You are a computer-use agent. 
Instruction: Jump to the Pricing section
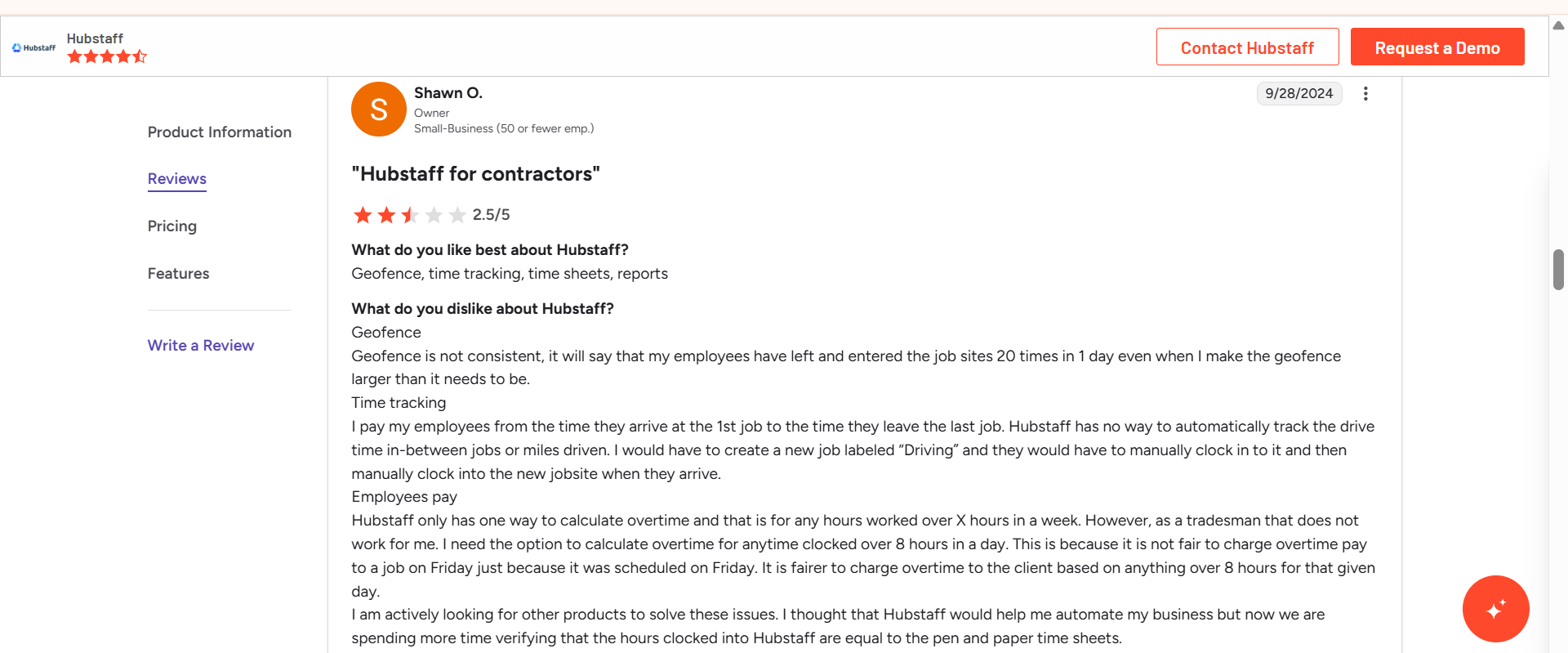(172, 226)
